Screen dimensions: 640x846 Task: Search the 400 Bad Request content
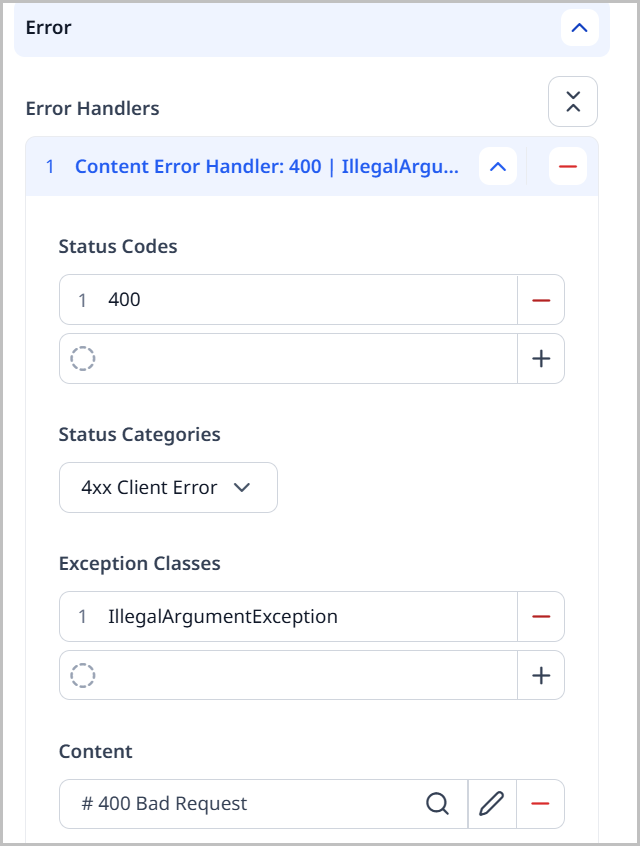coord(438,803)
